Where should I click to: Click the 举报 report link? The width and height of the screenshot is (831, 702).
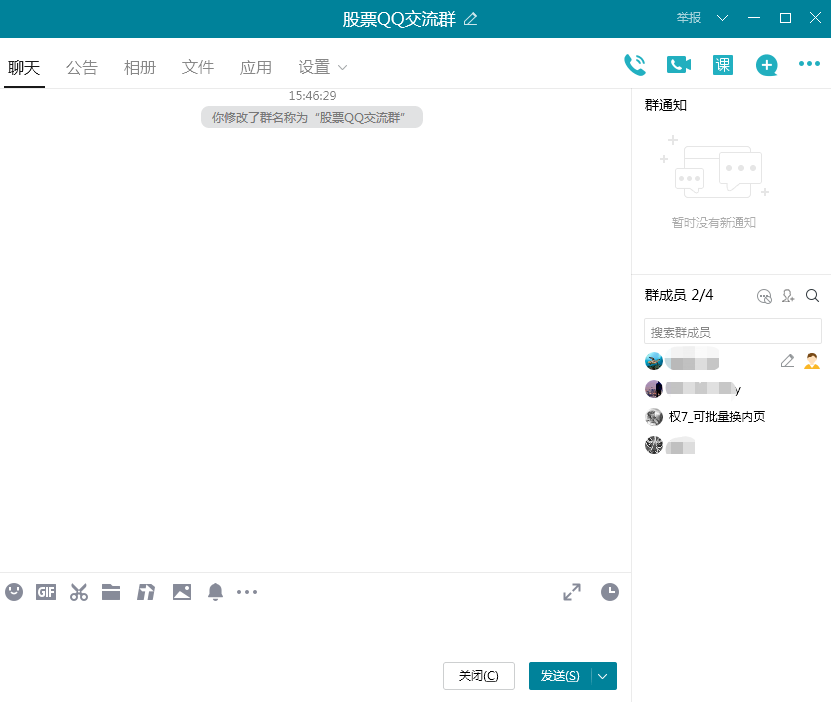click(688, 18)
